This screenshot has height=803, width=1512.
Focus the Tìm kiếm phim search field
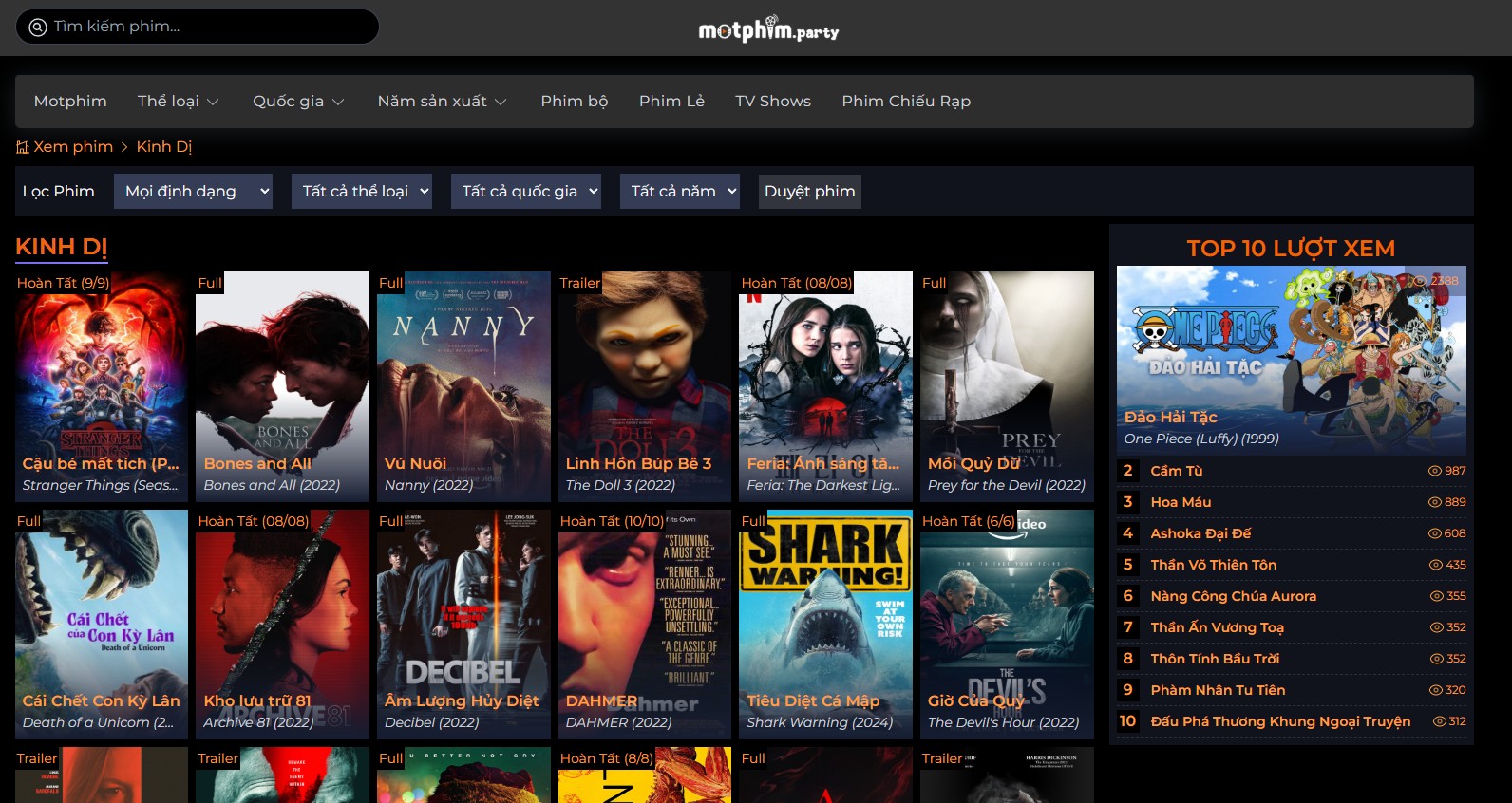[x=198, y=27]
